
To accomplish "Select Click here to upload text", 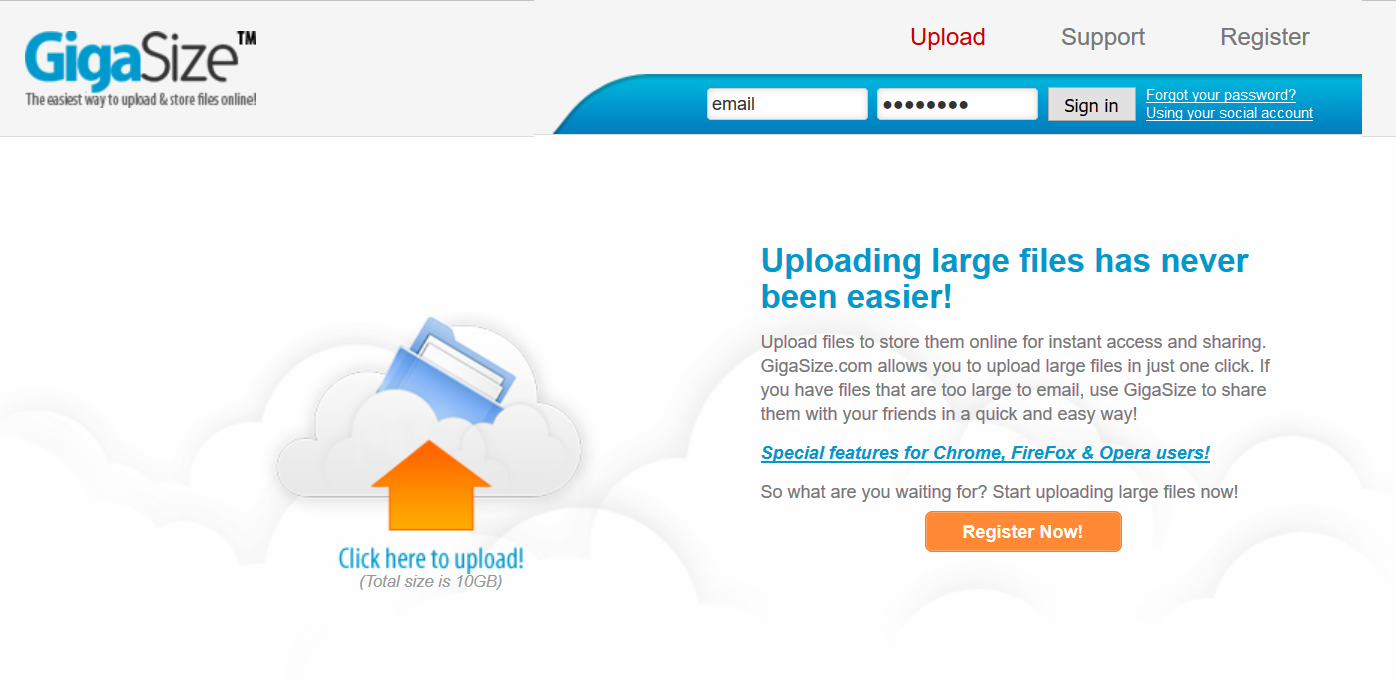I will (x=431, y=558).
